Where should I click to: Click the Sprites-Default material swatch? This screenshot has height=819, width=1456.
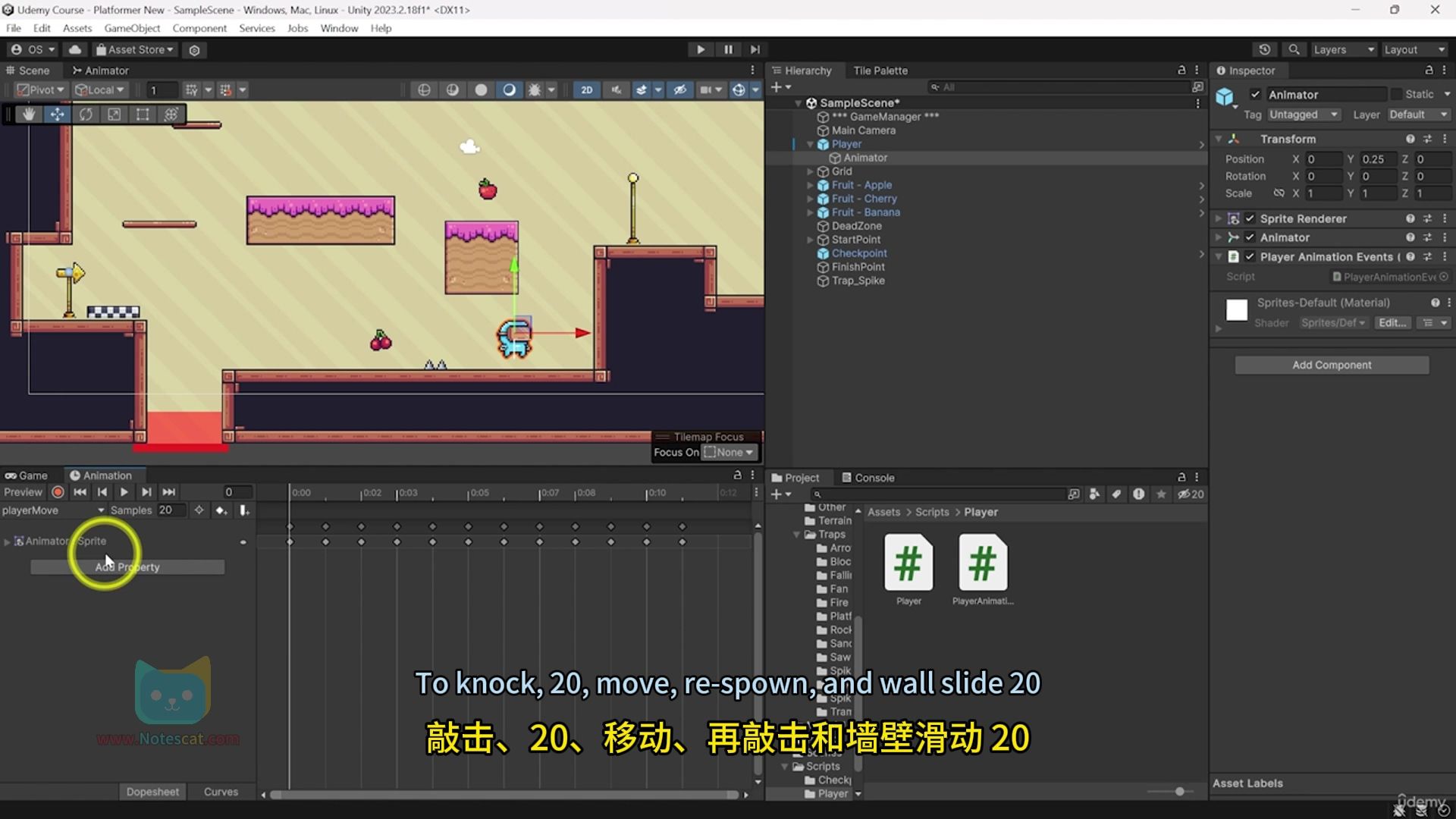(1237, 310)
